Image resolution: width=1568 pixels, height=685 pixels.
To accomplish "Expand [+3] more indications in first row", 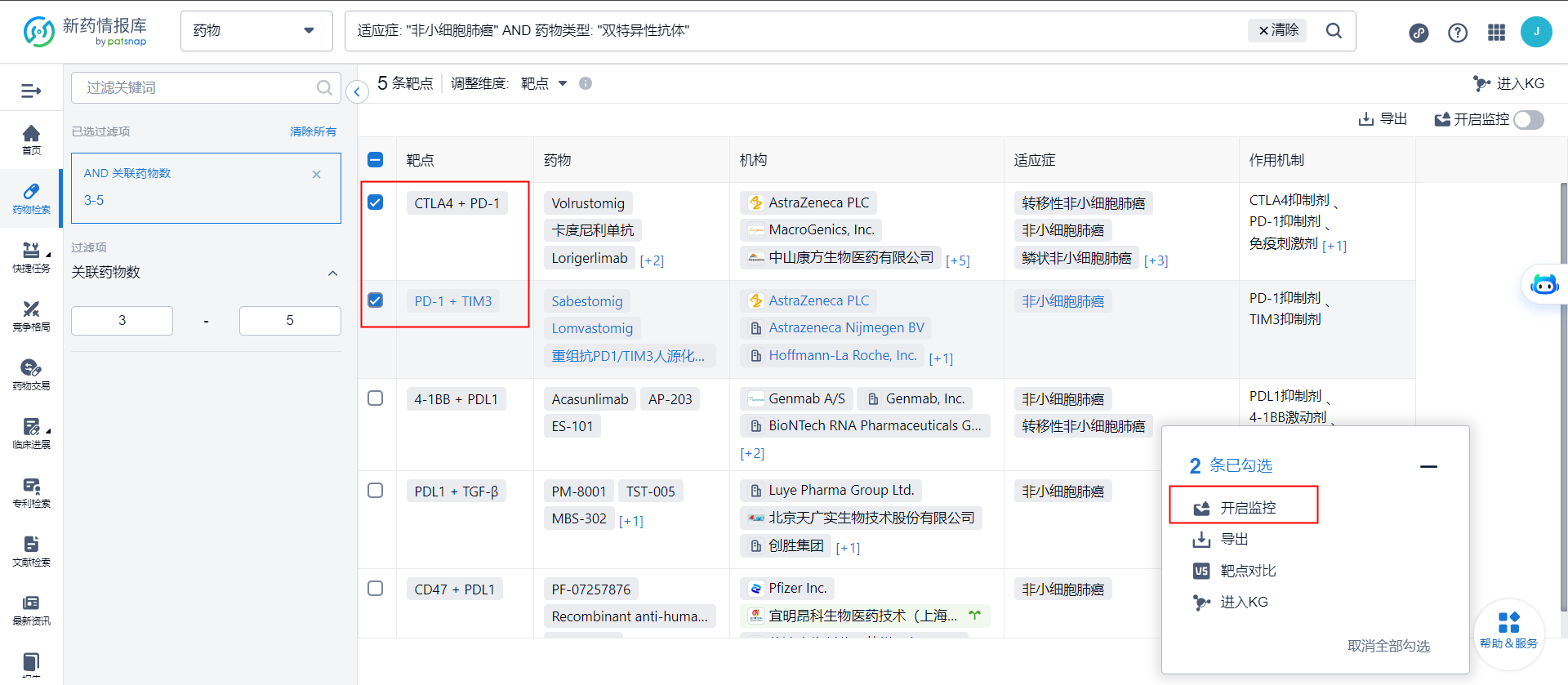I will pos(1156,260).
